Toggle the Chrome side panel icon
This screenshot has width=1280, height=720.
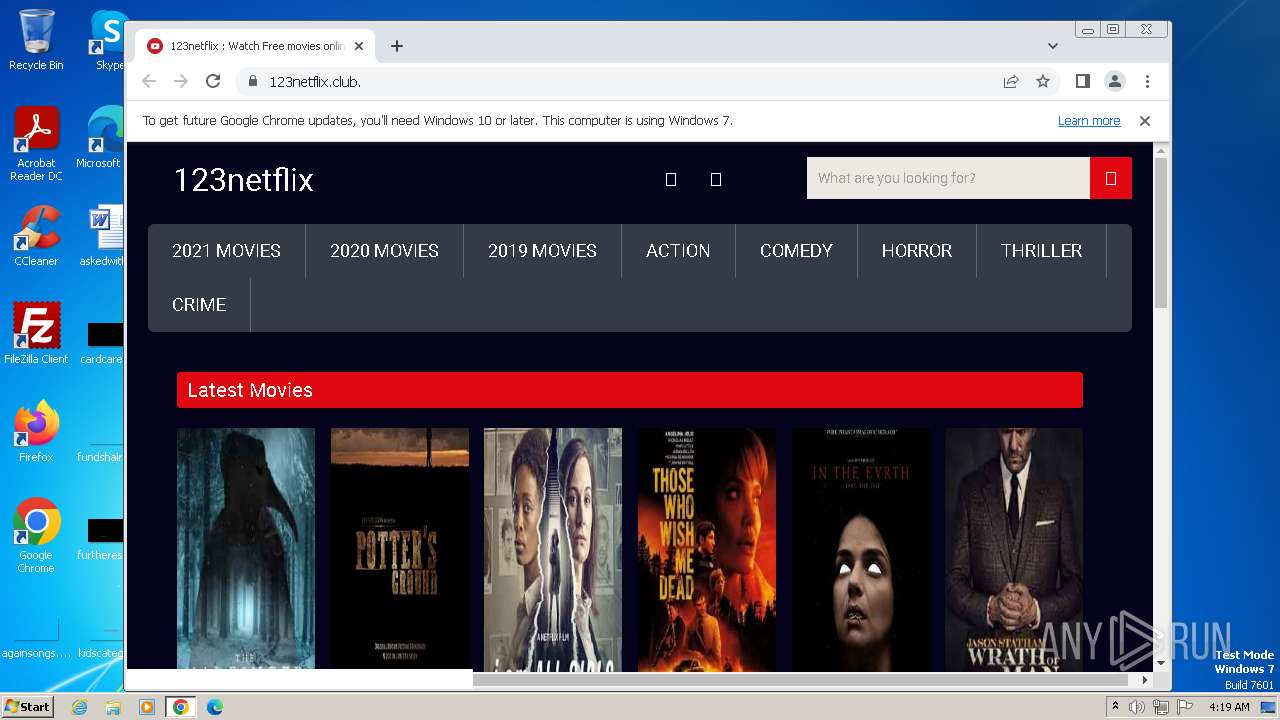(x=1082, y=81)
